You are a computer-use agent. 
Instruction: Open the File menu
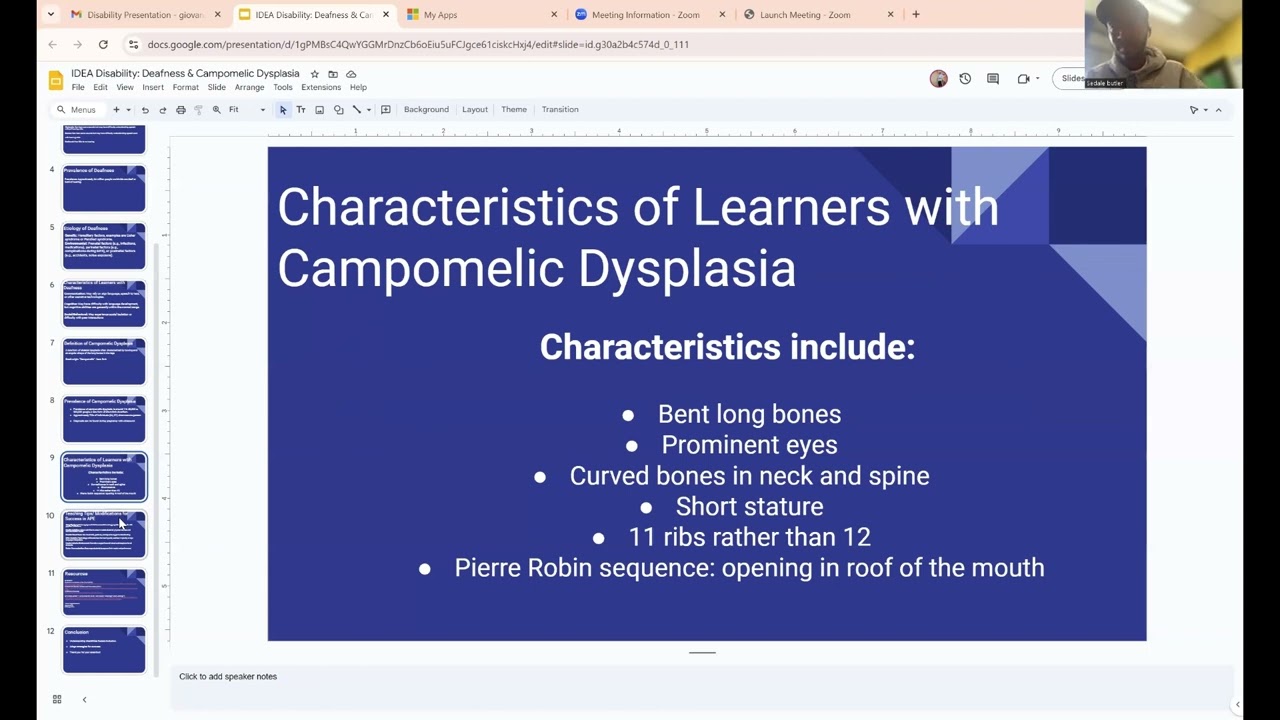point(77,87)
